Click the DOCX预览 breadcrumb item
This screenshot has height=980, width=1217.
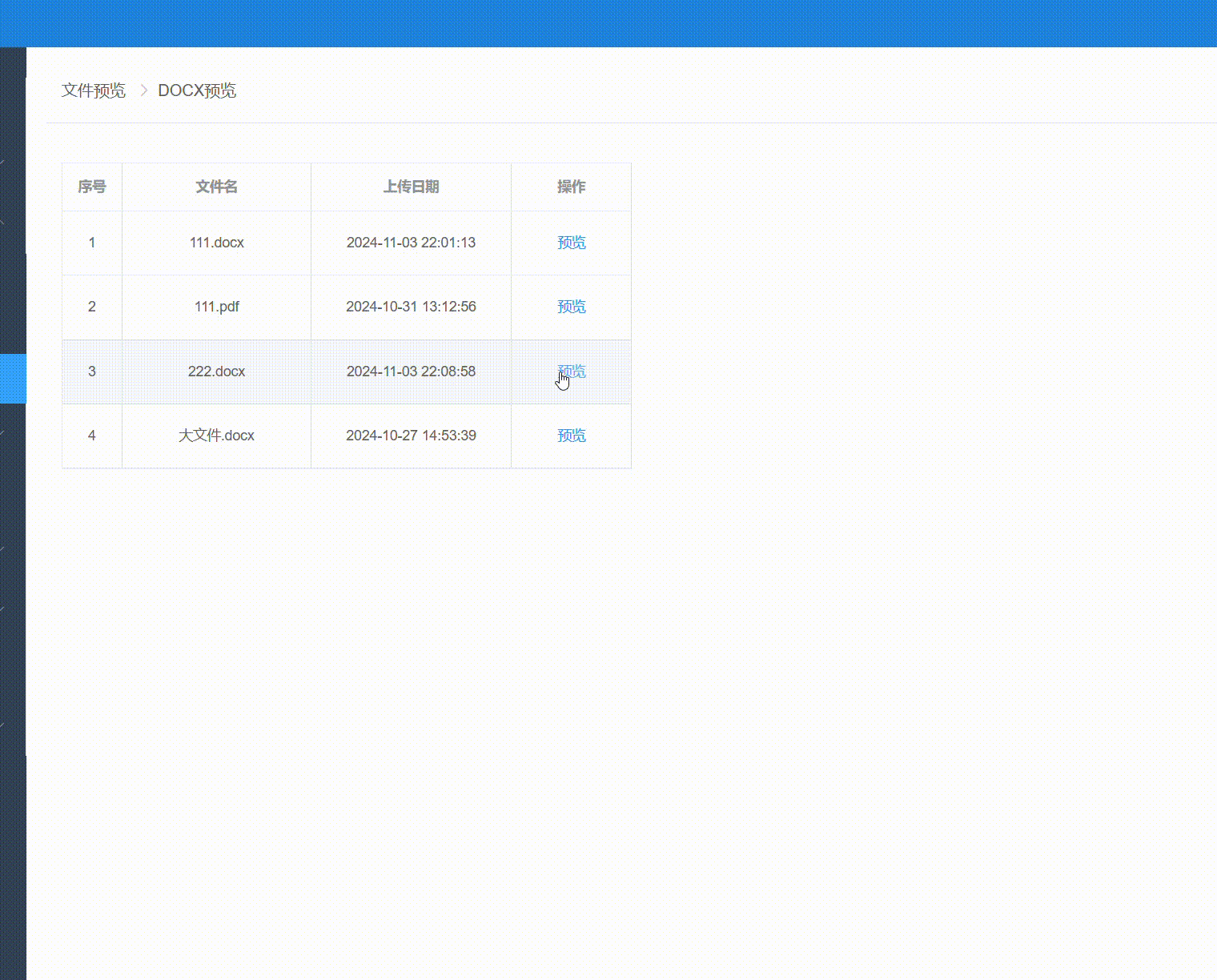[x=197, y=90]
